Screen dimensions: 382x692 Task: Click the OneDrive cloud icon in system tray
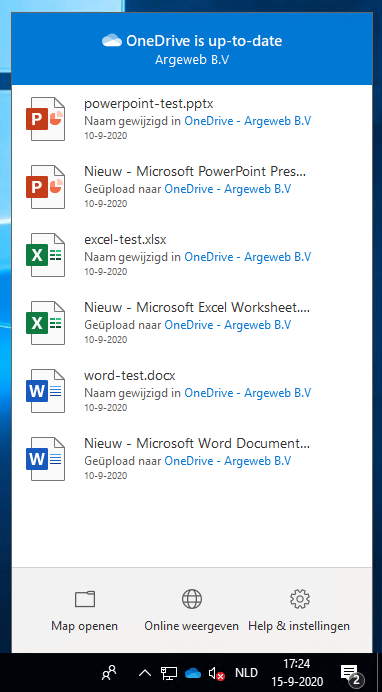click(x=193, y=673)
